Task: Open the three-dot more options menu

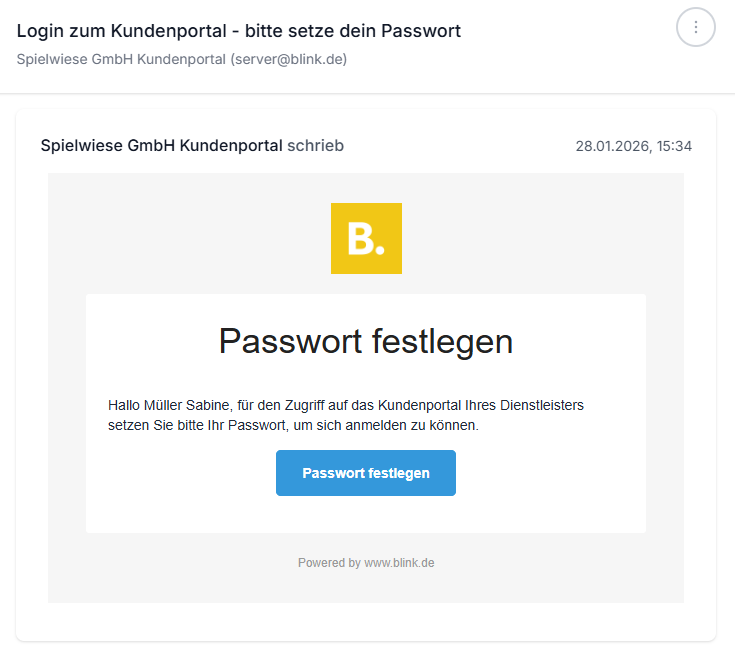Action: coord(696,27)
